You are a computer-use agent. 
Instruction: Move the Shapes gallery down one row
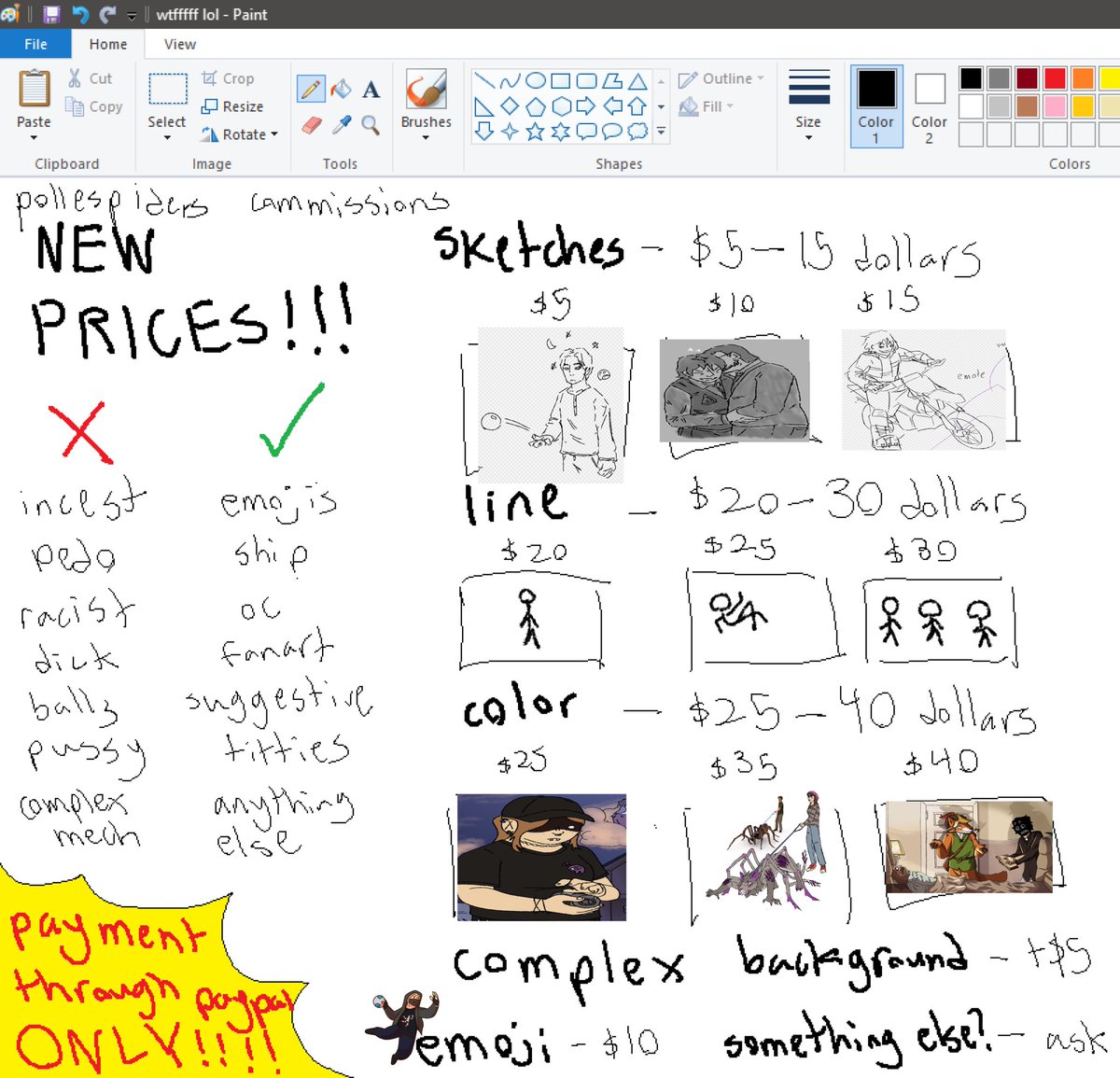point(661,105)
